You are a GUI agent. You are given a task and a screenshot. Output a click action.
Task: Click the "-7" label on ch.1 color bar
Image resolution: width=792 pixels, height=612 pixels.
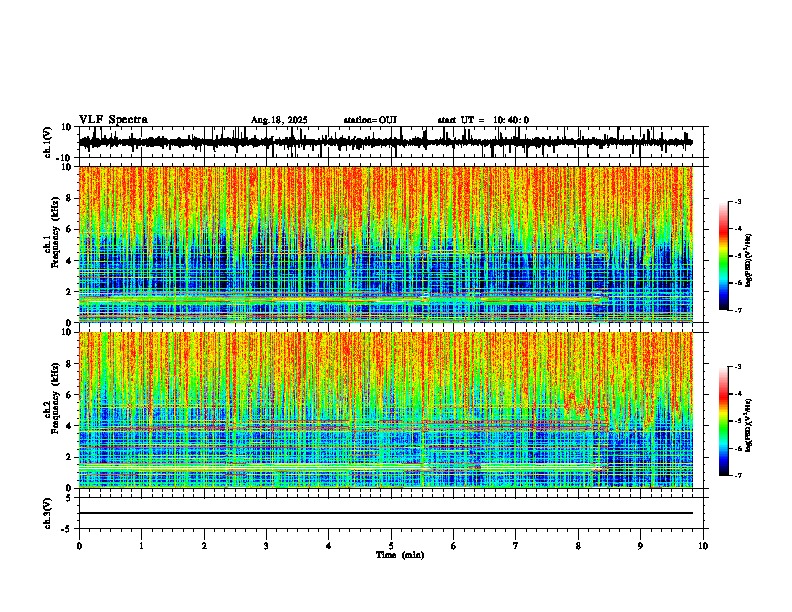coord(737,310)
